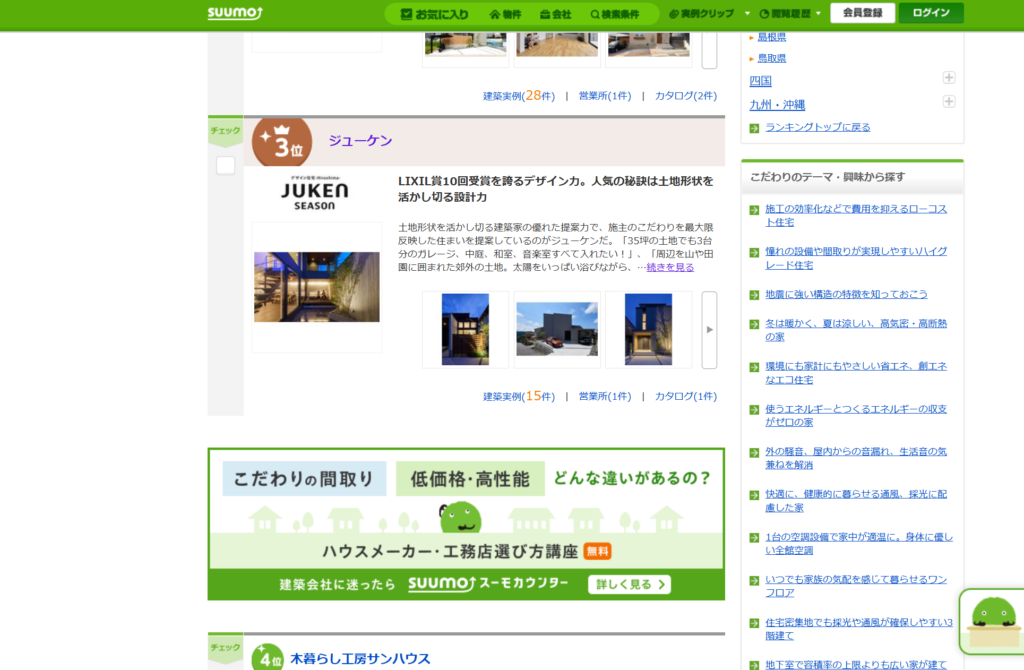Open お気に入り in the header
Viewport: 1024px width, 670px height.
click(434, 14)
